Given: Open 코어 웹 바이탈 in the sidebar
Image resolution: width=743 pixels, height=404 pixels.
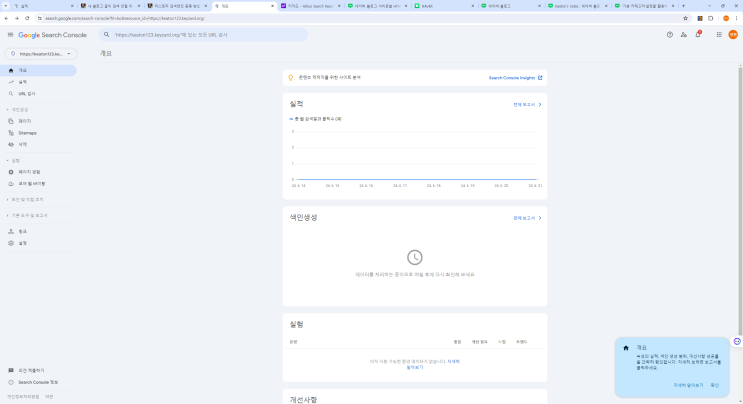Looking at the screenshot, I should [38, 184].
